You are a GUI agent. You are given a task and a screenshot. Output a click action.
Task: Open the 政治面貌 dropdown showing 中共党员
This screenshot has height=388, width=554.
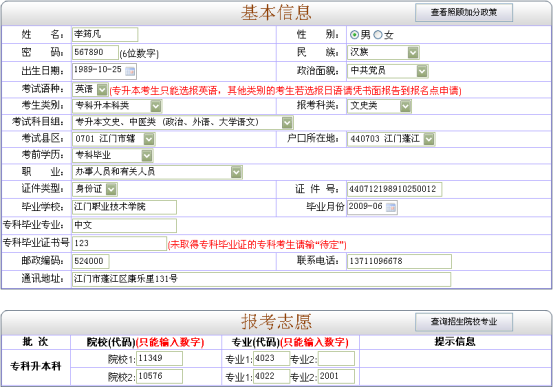388,71
